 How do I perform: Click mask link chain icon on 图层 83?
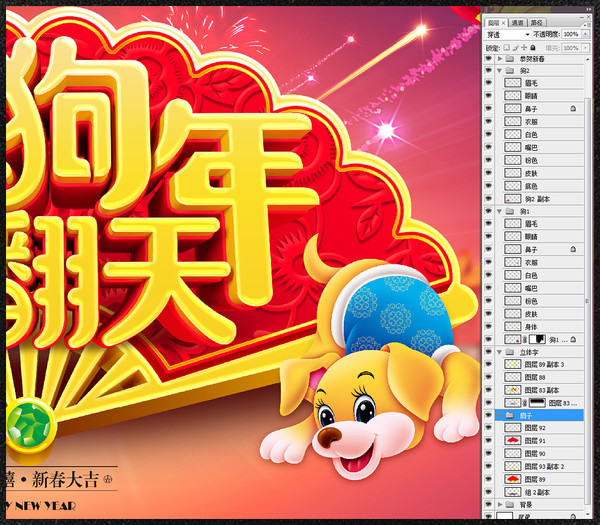click(x=525, y=403)
